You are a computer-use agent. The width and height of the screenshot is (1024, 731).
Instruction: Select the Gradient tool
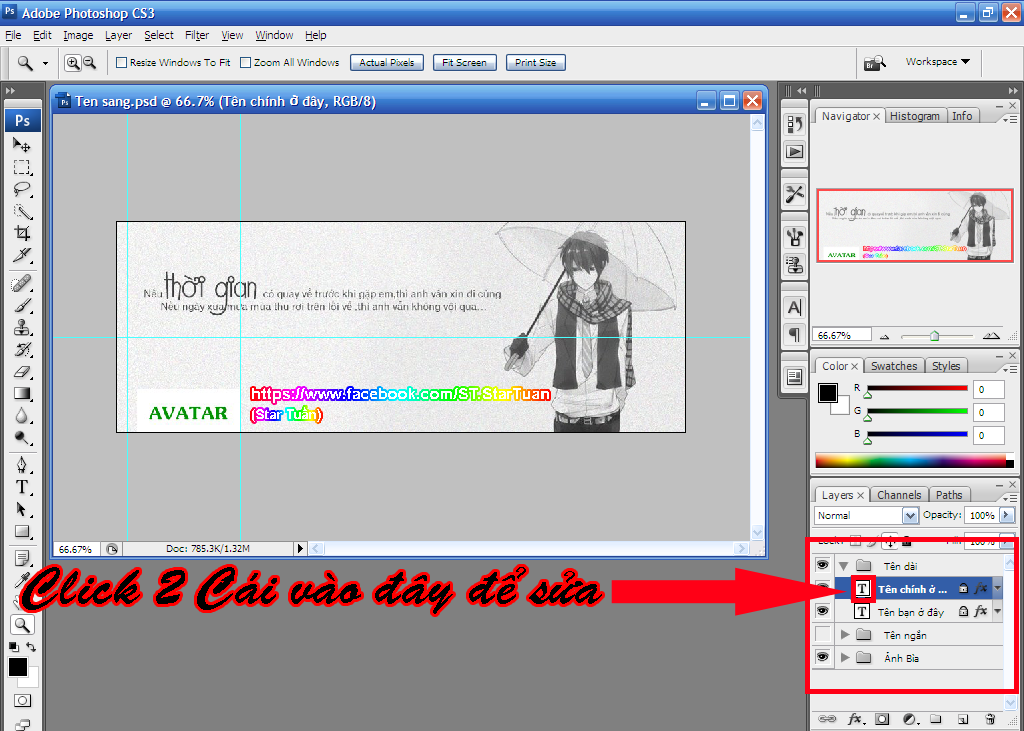point(22,393)
